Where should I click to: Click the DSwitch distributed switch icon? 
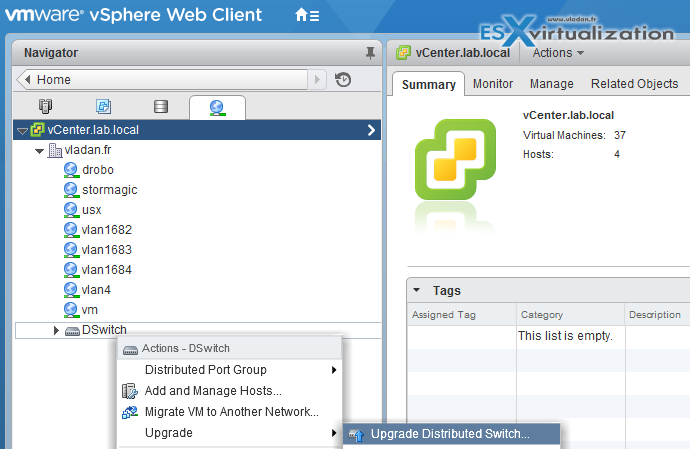click(x=72, y=331)
